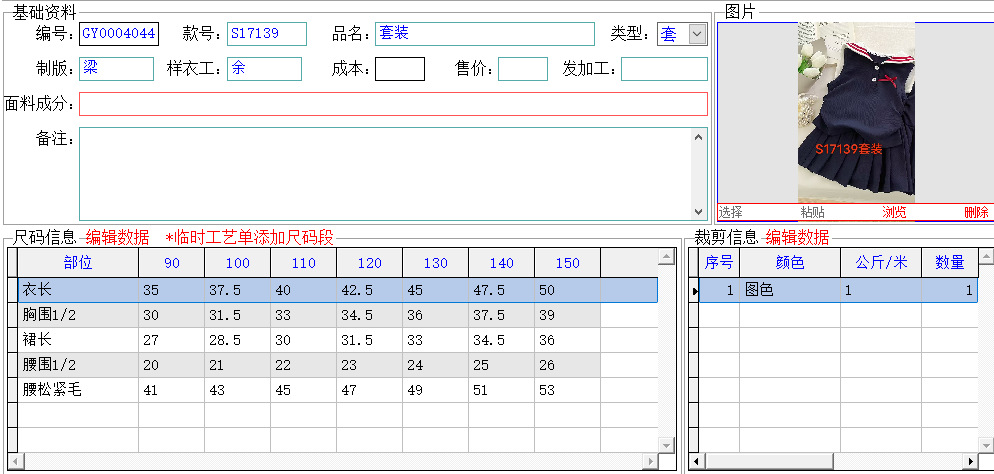Image resolution: width=994 pixels, height=474 pixels.
Task: Click cell 53 in the 腰松紧毛 row
Action: (x=567, y=390)
